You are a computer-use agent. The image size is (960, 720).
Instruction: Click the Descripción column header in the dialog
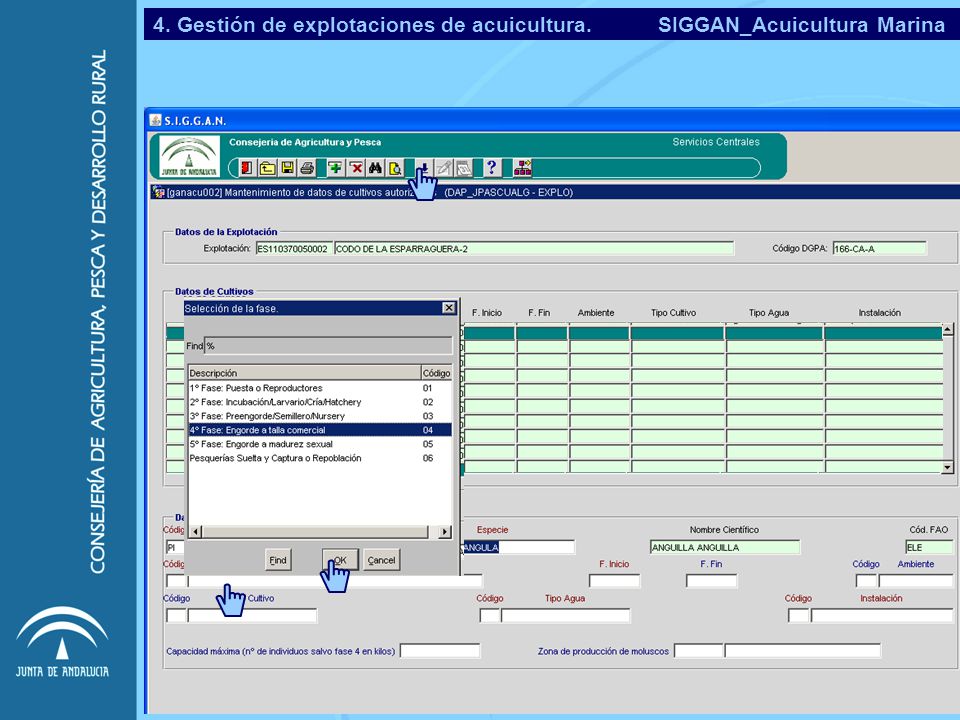click(304, 373)
